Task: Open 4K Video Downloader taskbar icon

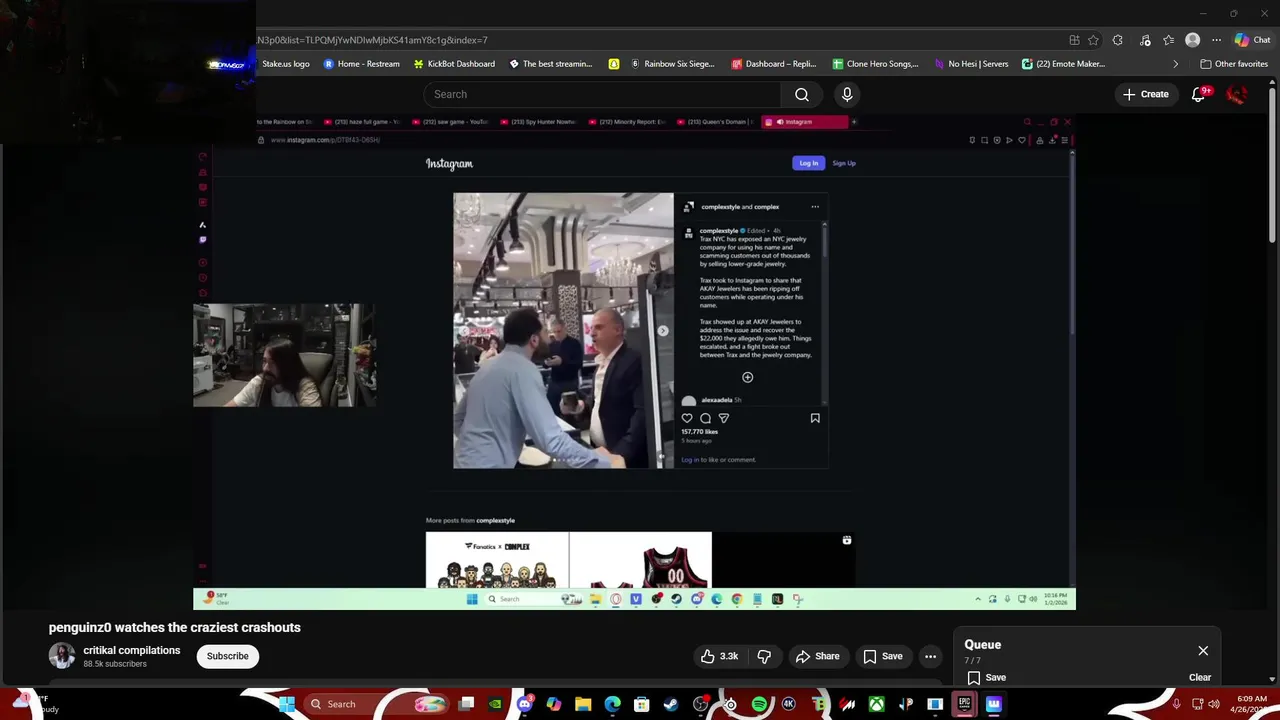Action: pos(788,704)
